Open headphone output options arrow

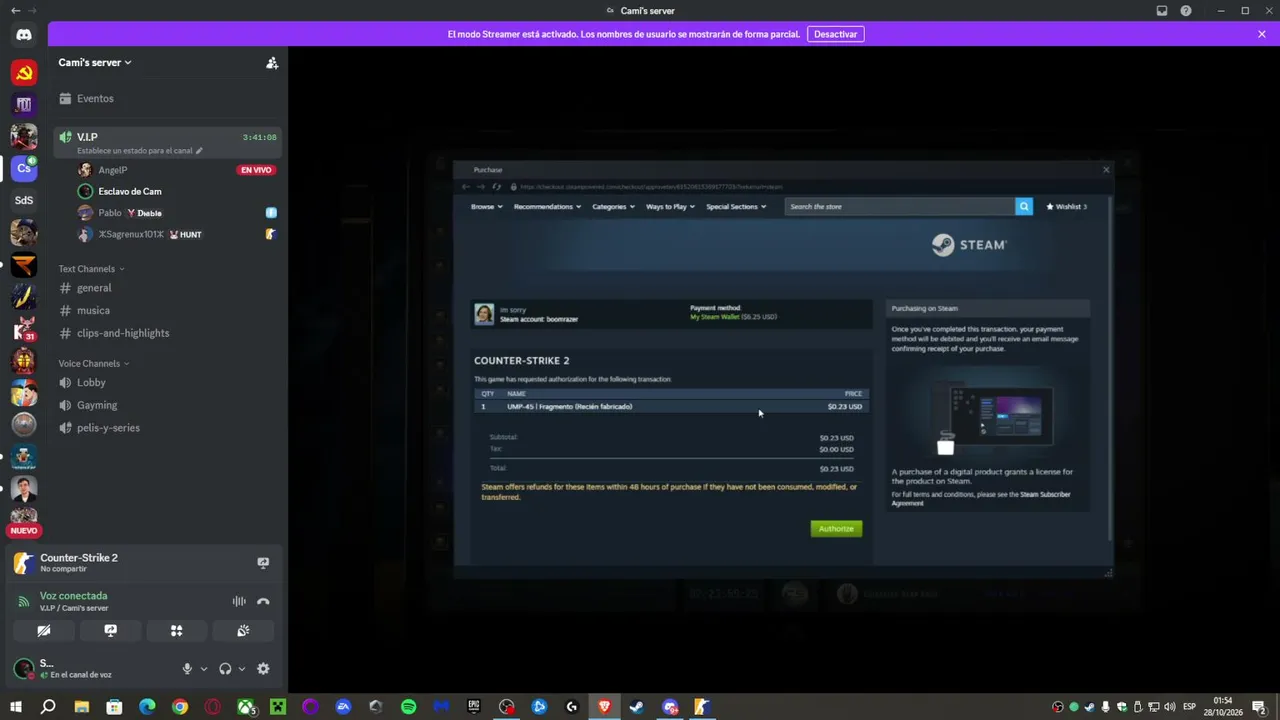tap(242, 669)
